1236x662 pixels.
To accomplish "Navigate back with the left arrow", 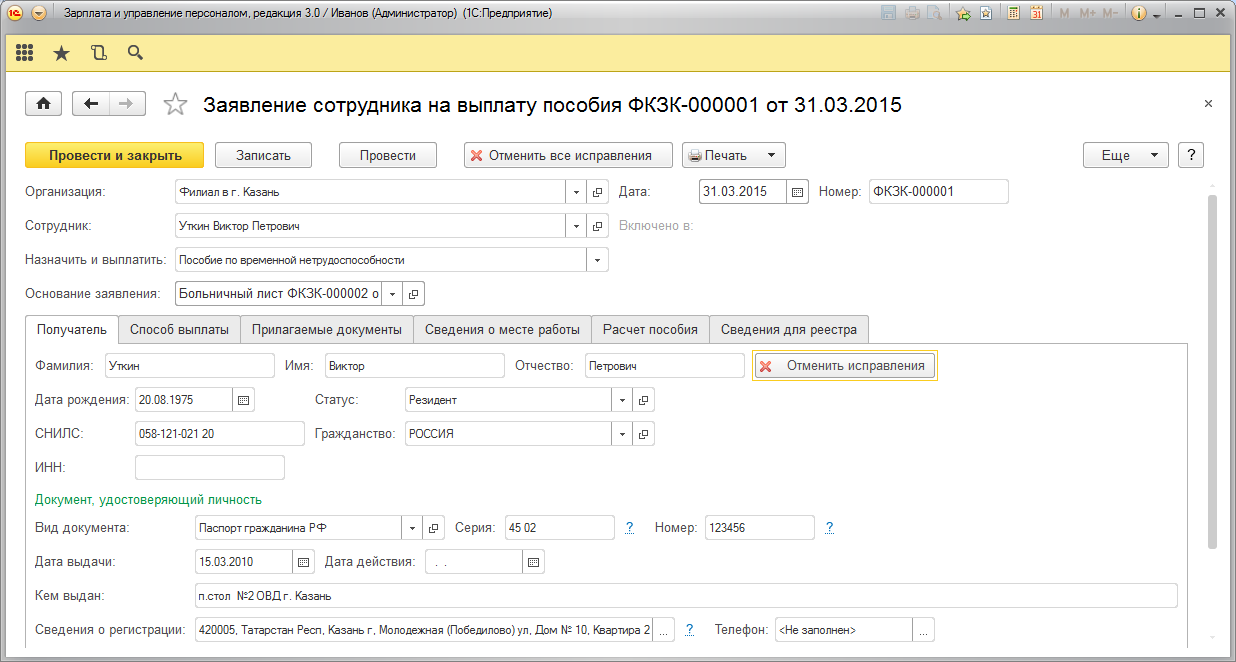I will click(92, 104).
